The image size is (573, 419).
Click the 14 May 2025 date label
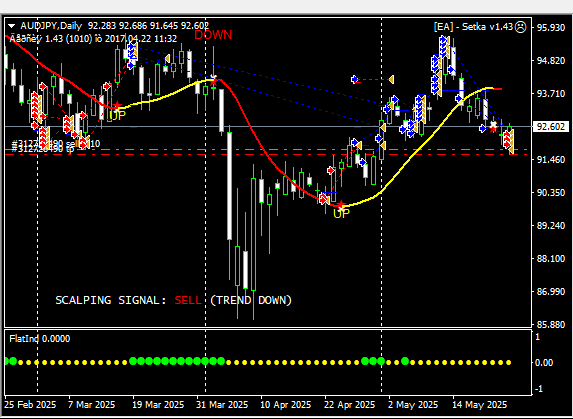pyautogui.click(x=479, y=405)
